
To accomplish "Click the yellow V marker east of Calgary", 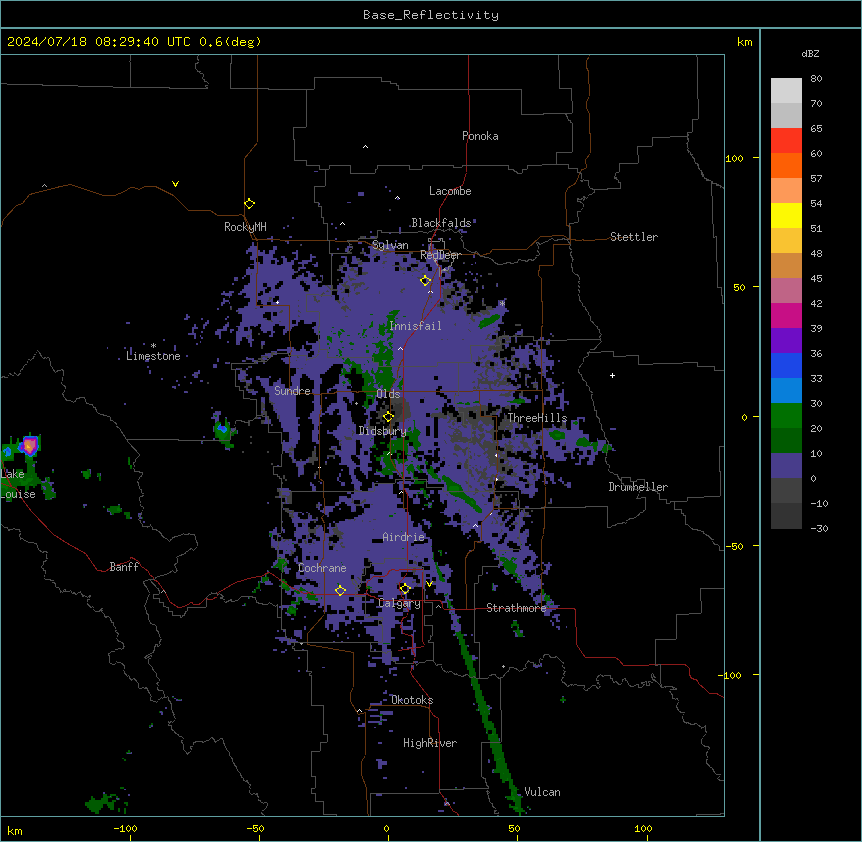I will [429, 584].
